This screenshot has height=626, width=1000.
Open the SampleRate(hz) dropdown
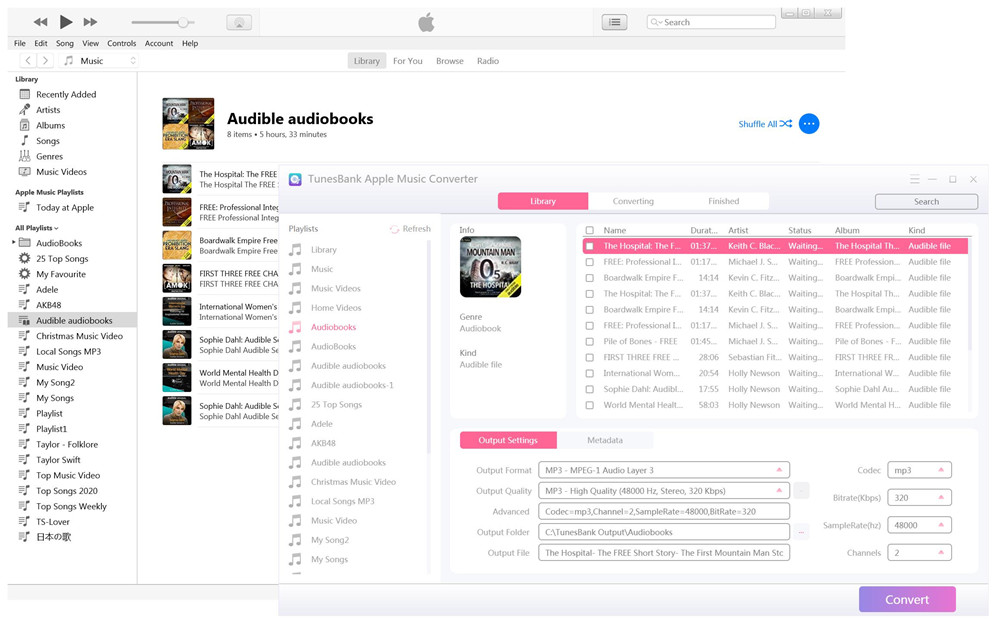pos(919,525)
